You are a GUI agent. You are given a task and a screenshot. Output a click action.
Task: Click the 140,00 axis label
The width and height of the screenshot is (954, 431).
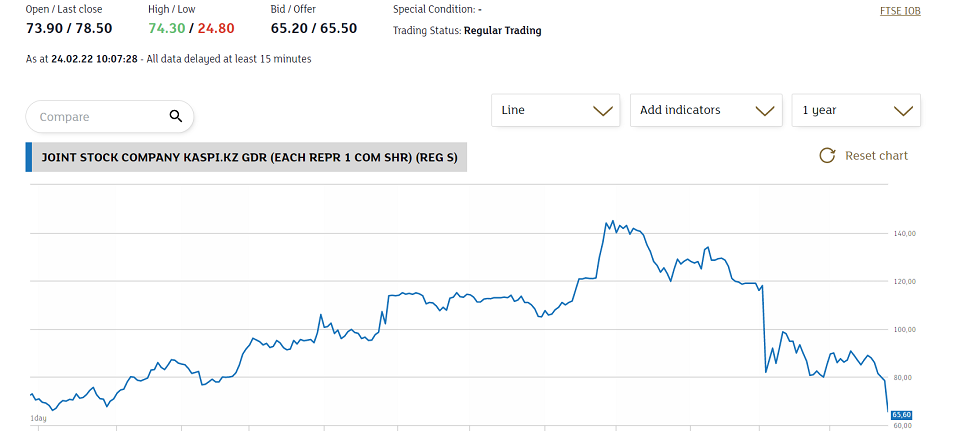pos(902,234)
